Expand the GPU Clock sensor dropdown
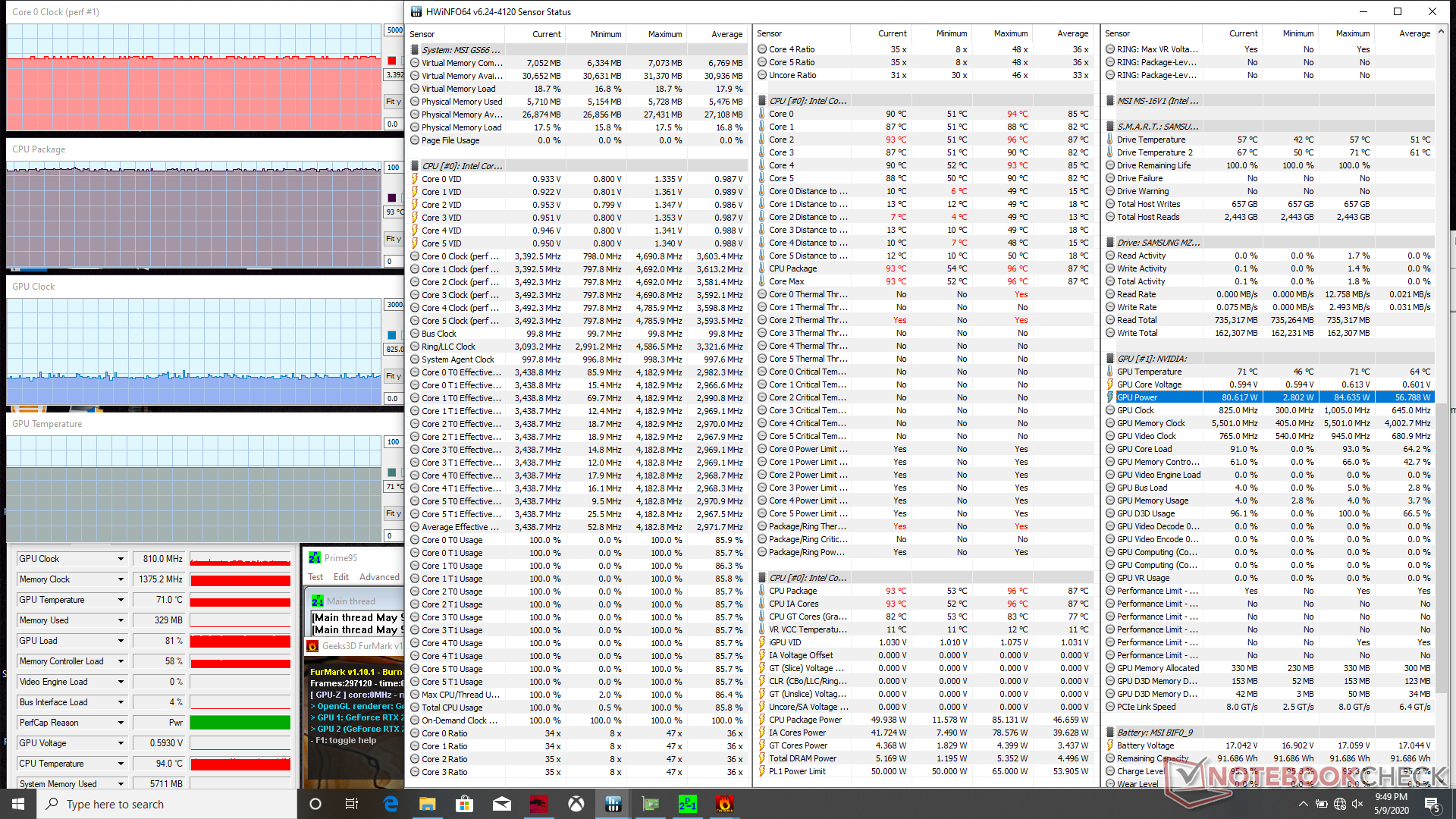This screenshot has width=1456, height=819. 121,559
